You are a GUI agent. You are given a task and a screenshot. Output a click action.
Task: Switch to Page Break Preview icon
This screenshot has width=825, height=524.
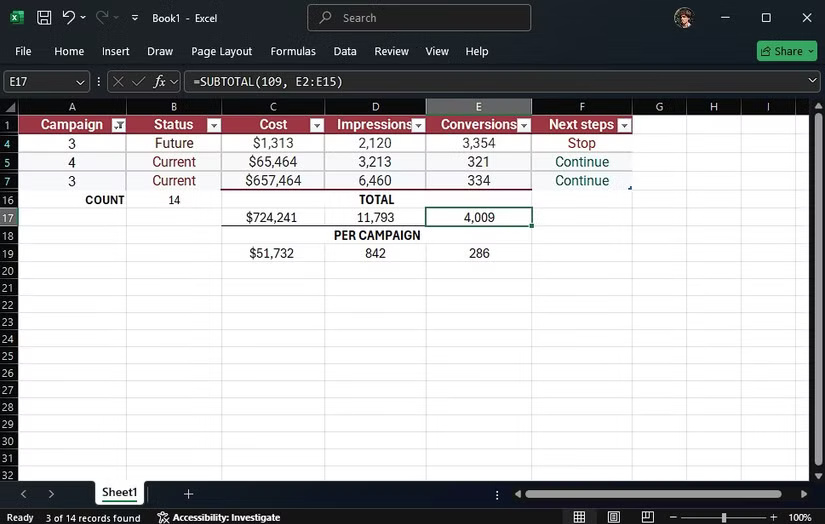pyautogui.click(x=648, y=517)
